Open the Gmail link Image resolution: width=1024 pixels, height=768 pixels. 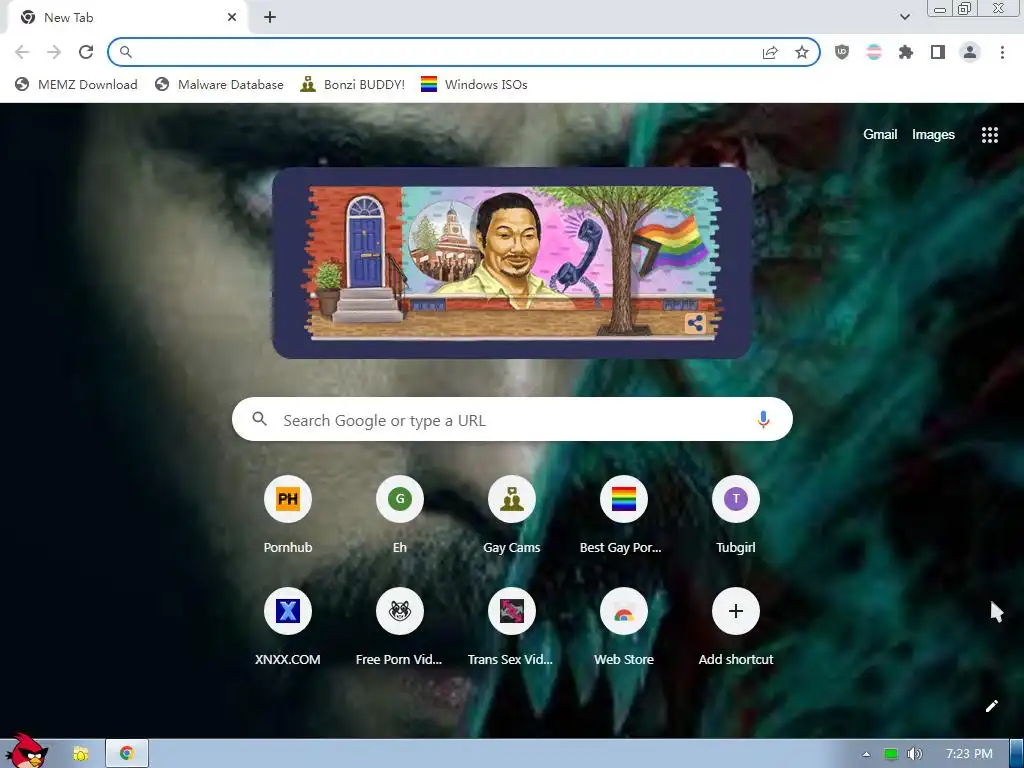pyautogui.click(x=880, y=135)
